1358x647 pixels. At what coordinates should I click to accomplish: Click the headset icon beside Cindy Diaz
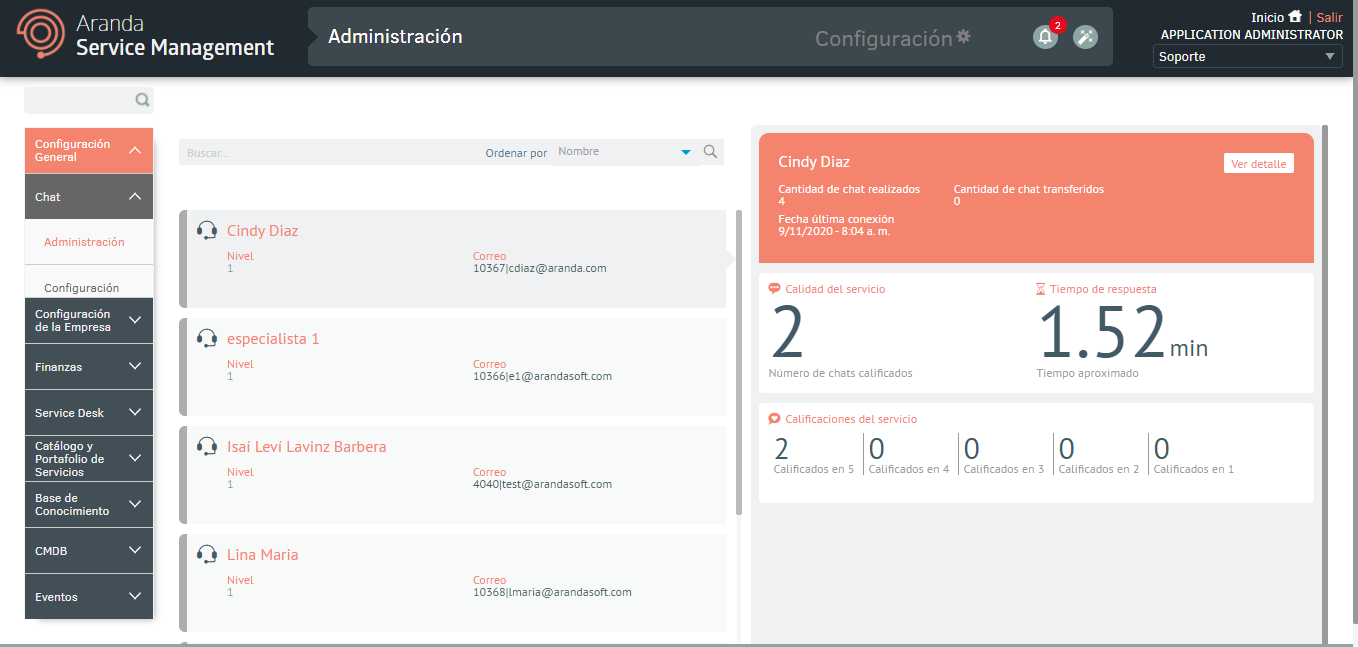point(207,231)
